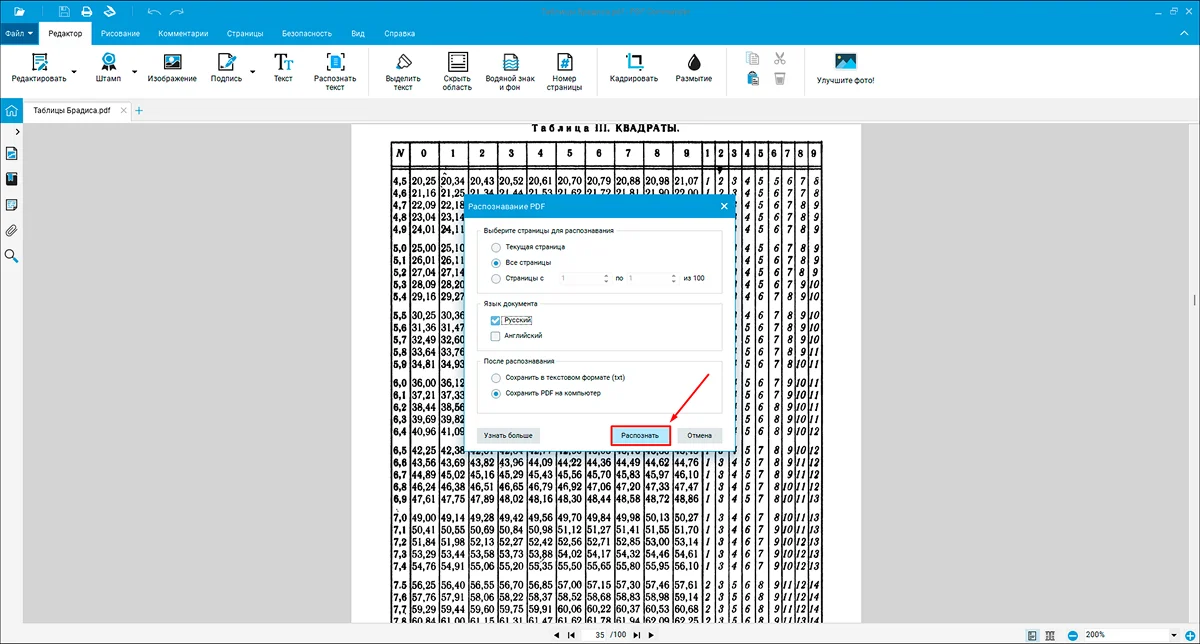
Task: Choose Save in text format (txt) option
Action: (496, 378)
